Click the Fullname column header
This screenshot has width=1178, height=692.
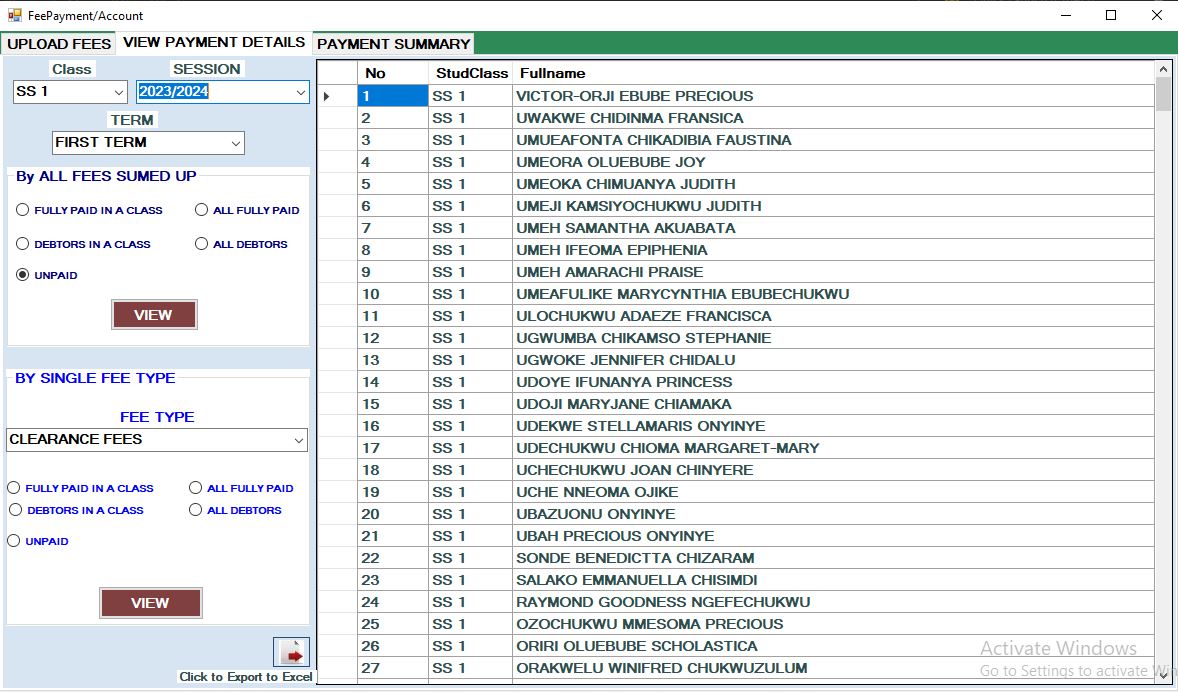coord(833,73)
